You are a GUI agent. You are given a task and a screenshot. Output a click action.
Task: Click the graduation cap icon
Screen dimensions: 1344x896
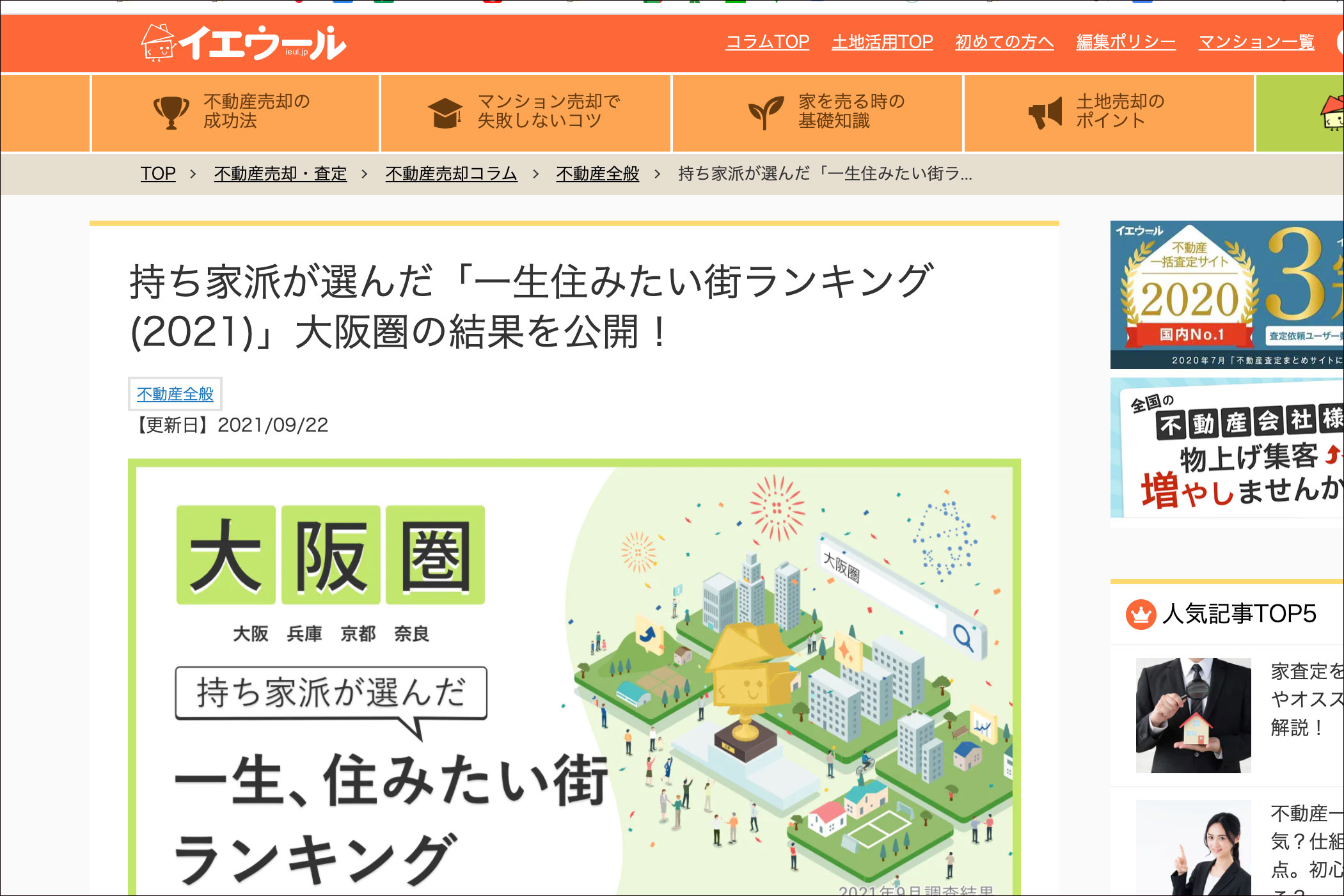445,113
